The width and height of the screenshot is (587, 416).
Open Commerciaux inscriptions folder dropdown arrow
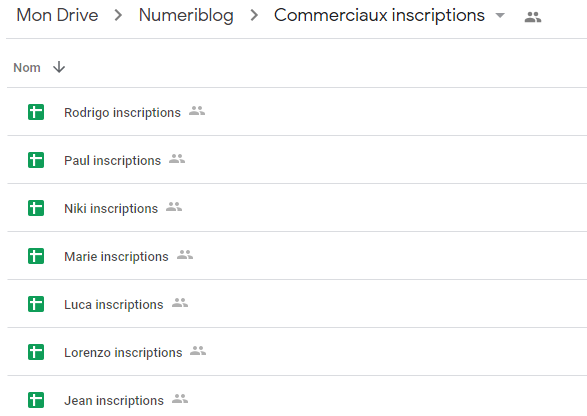[x=500, y=15]
